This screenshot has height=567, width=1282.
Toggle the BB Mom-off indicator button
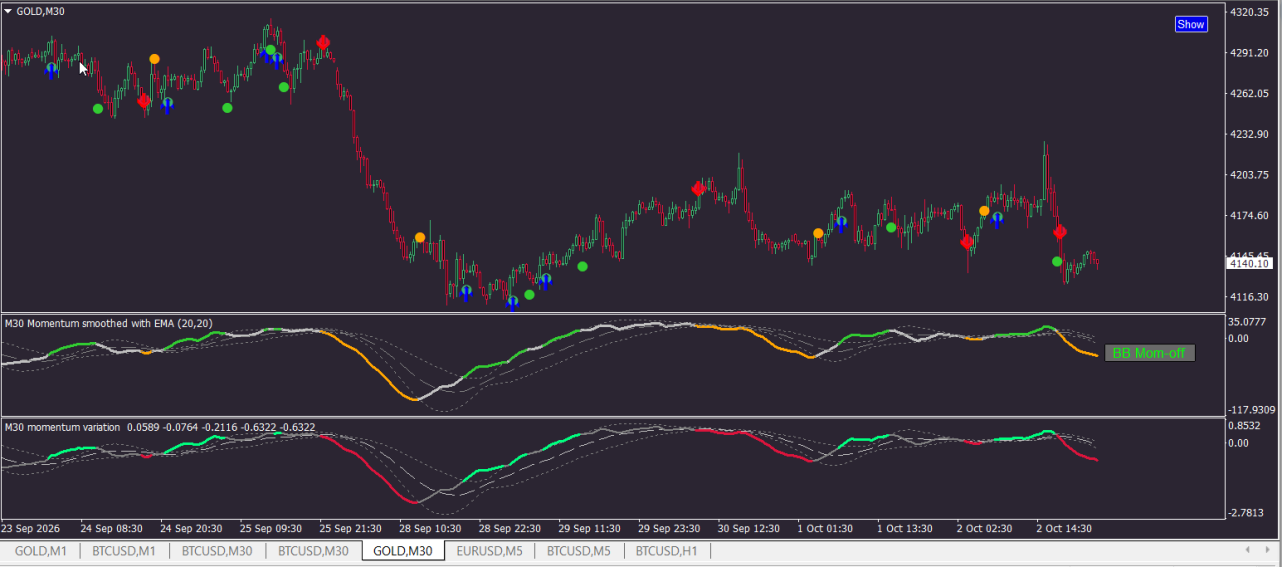[1150, 353]
